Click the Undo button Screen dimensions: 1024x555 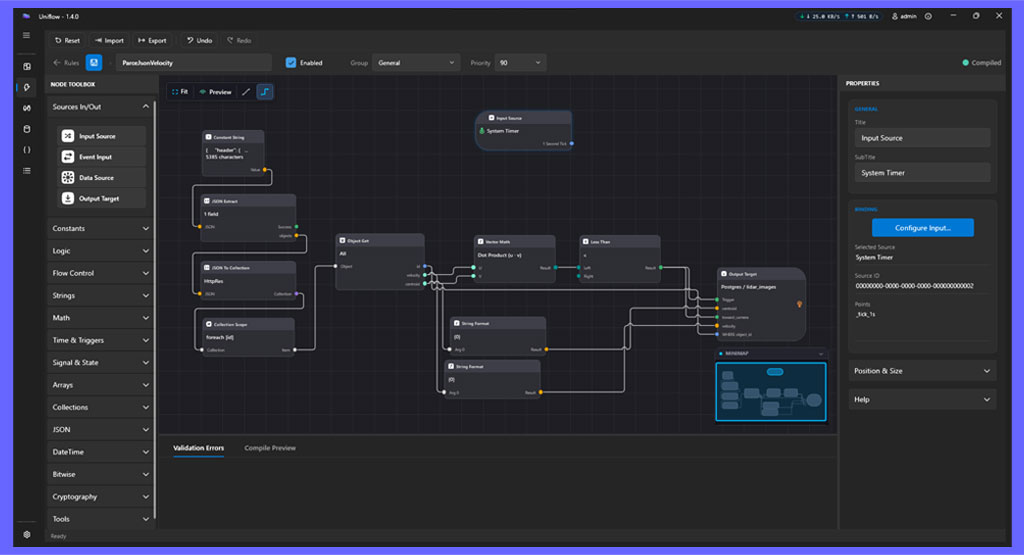coord(199,40)
